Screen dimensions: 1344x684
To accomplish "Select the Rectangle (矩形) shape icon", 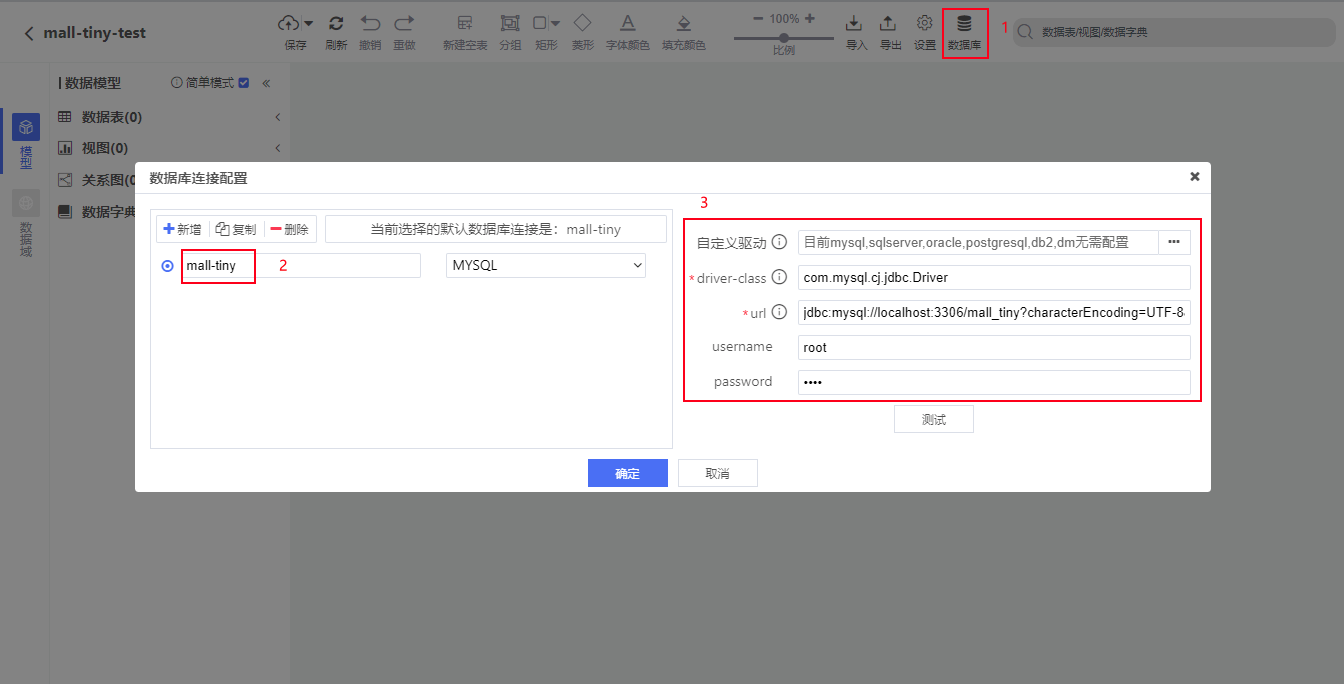I will pyautogui.click(x=540, y=22).
